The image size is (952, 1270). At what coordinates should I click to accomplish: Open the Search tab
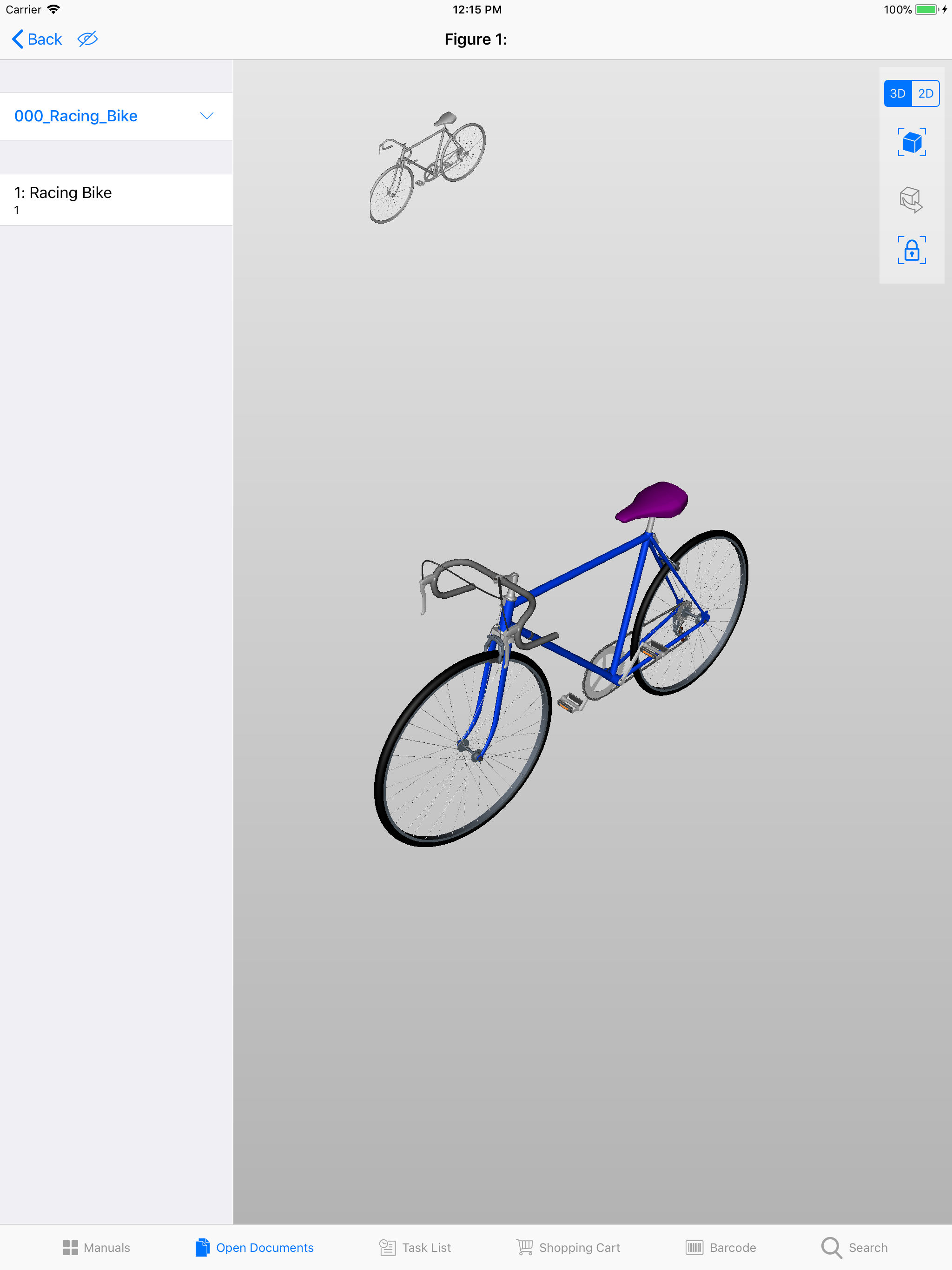point(854,1248)
